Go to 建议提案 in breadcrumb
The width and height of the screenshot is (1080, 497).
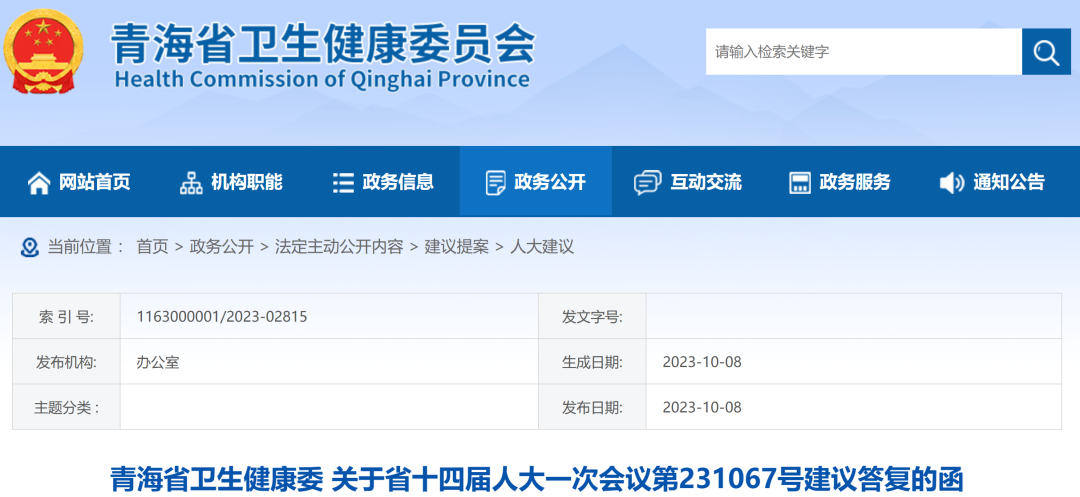[x=456, y=247]
